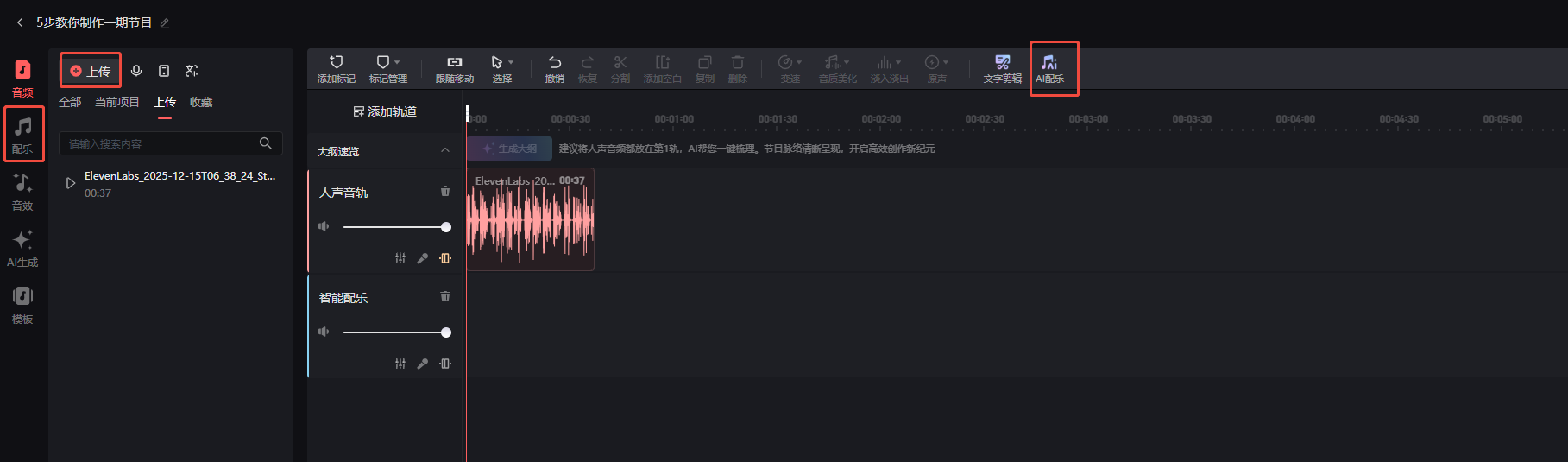This screenshot has height=462, width=1568.
Task: Click the microphone record icon
Action: pos(136,71)
